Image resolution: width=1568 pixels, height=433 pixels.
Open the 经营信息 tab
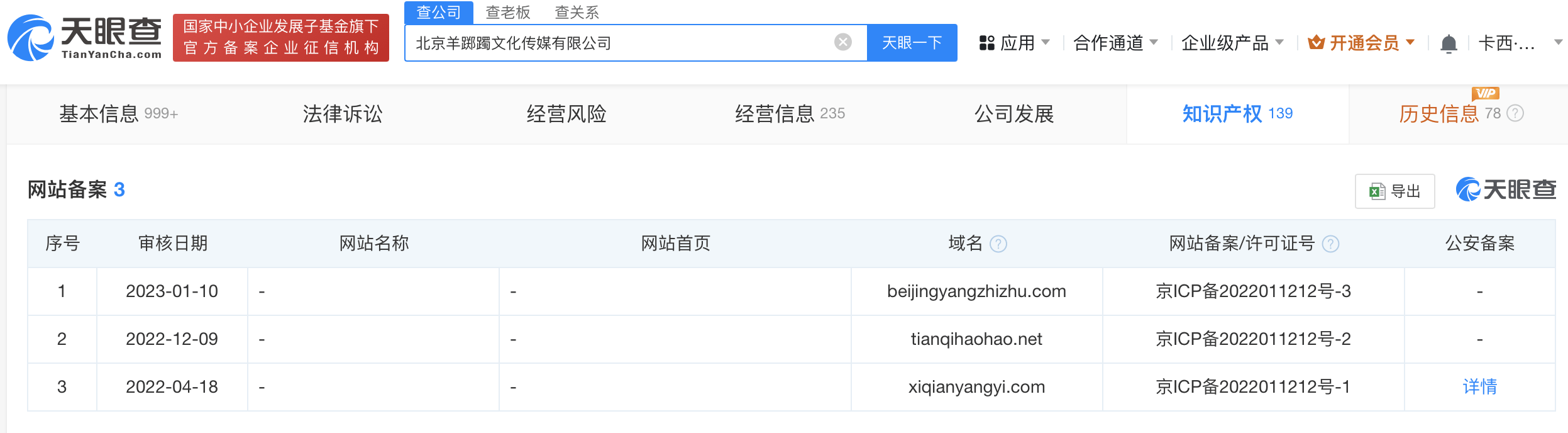click(x=790, y=114)
